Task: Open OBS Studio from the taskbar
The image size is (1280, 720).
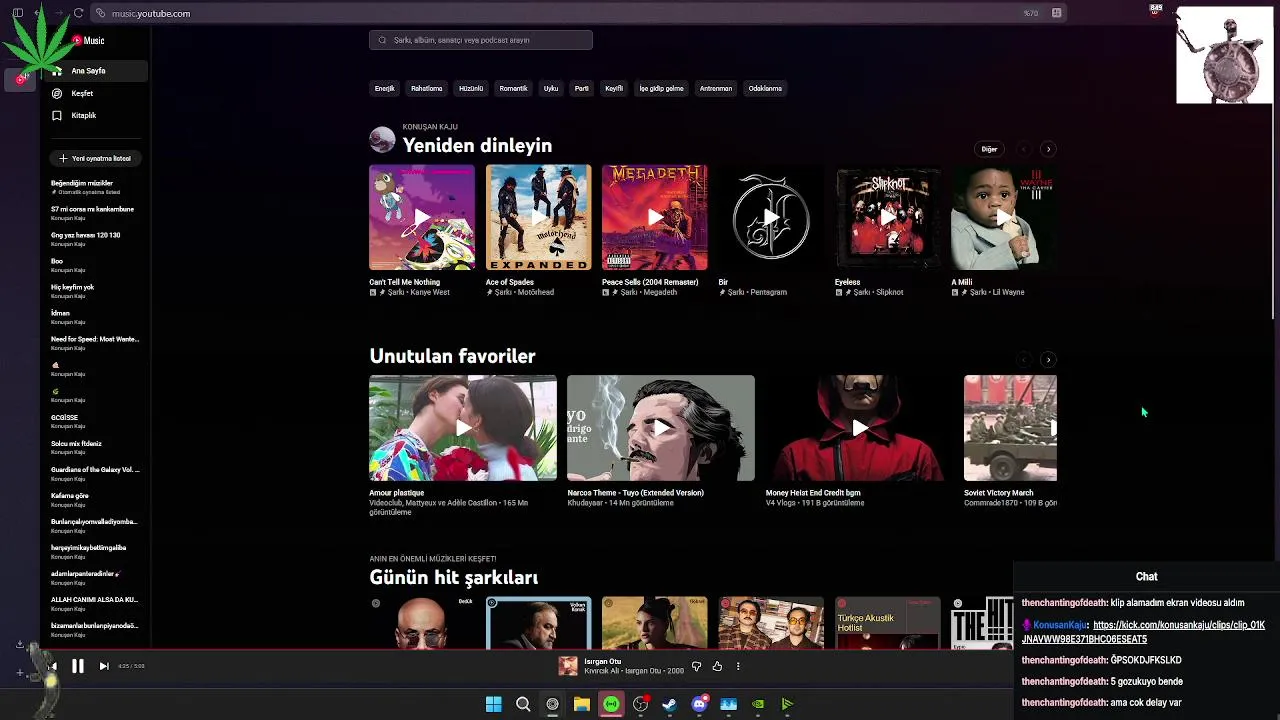Action: [640, 704]
